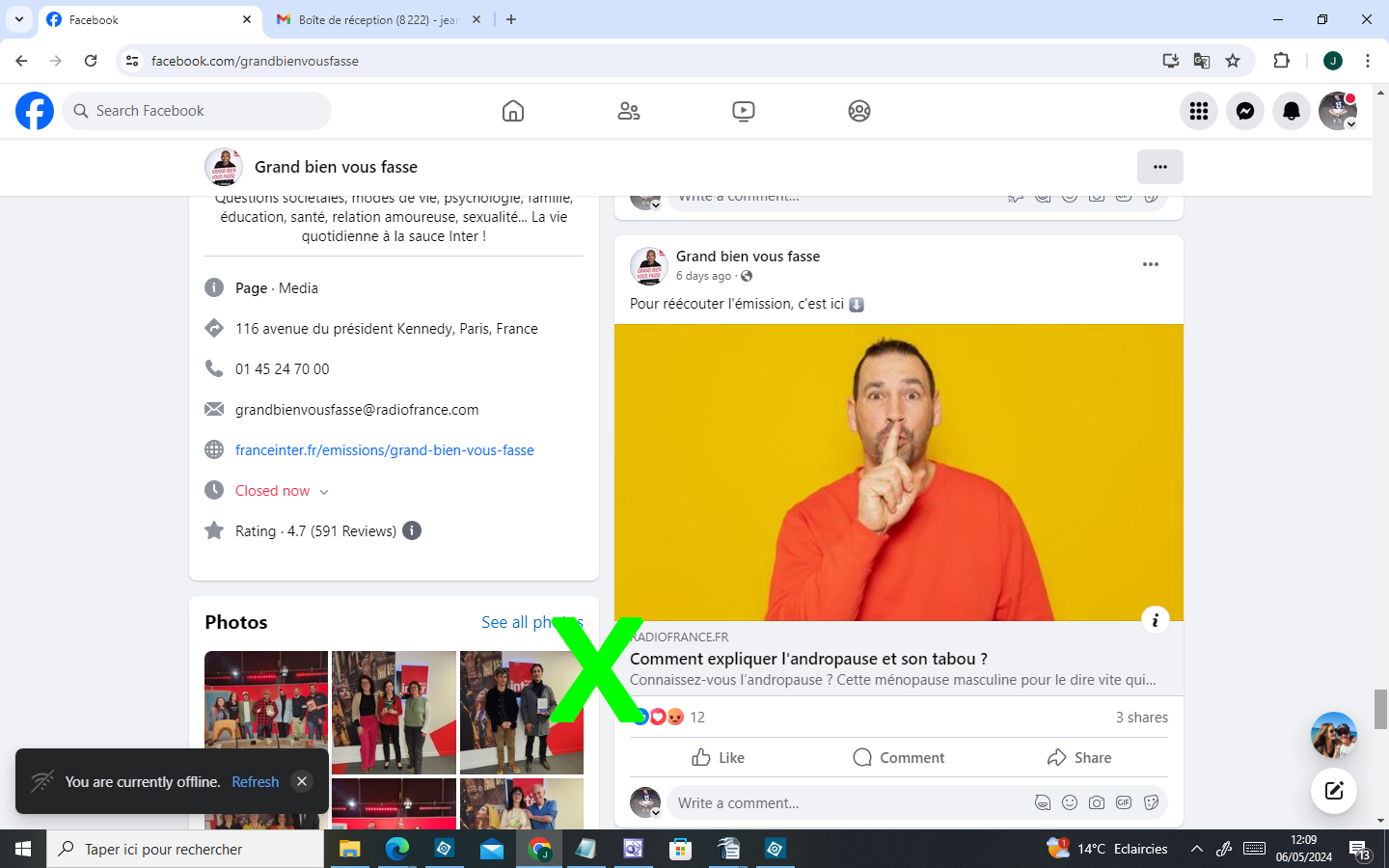Open the Groups icon in top navigation
The height and width of the screenshot is (868, 1389).
click(x=859, y=111)
